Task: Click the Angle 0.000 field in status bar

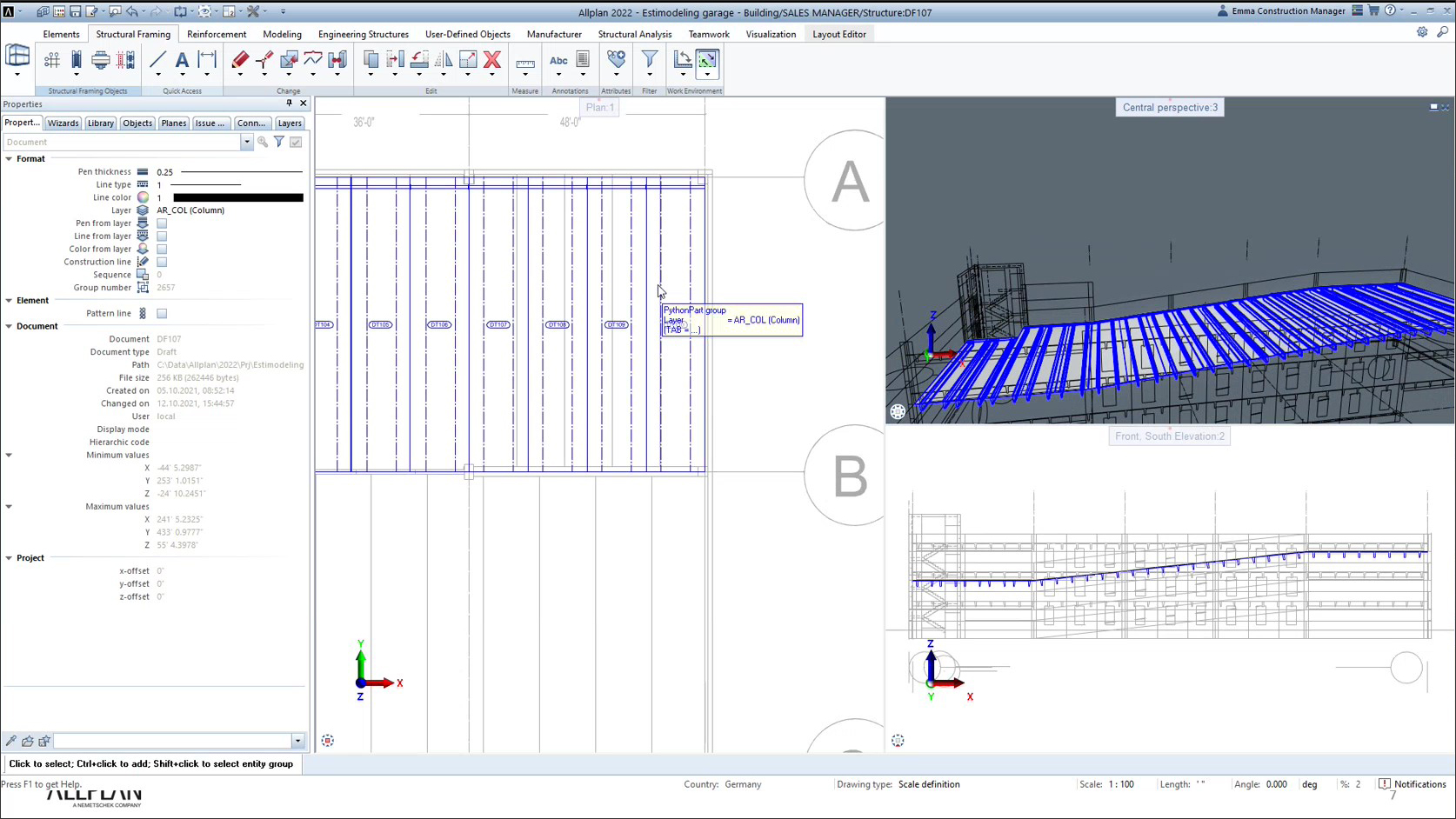Action: click(1277, 784)
